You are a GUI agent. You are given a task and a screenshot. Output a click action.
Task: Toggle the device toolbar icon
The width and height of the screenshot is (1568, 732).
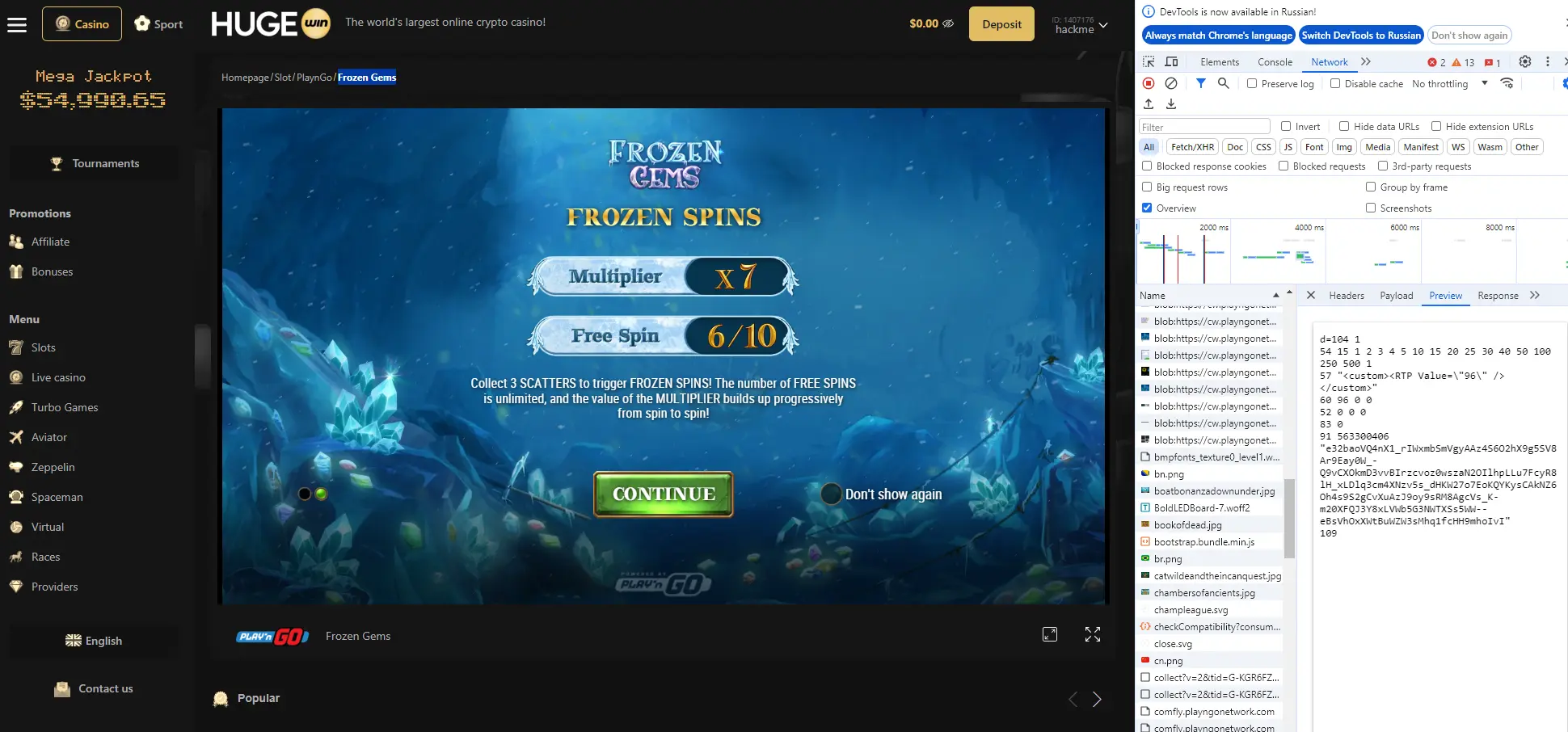[1171, 61]
